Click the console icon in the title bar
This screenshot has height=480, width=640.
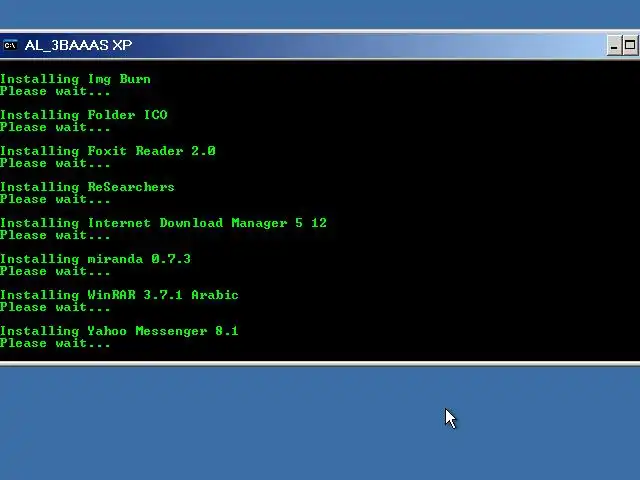(x=10, y=45)
